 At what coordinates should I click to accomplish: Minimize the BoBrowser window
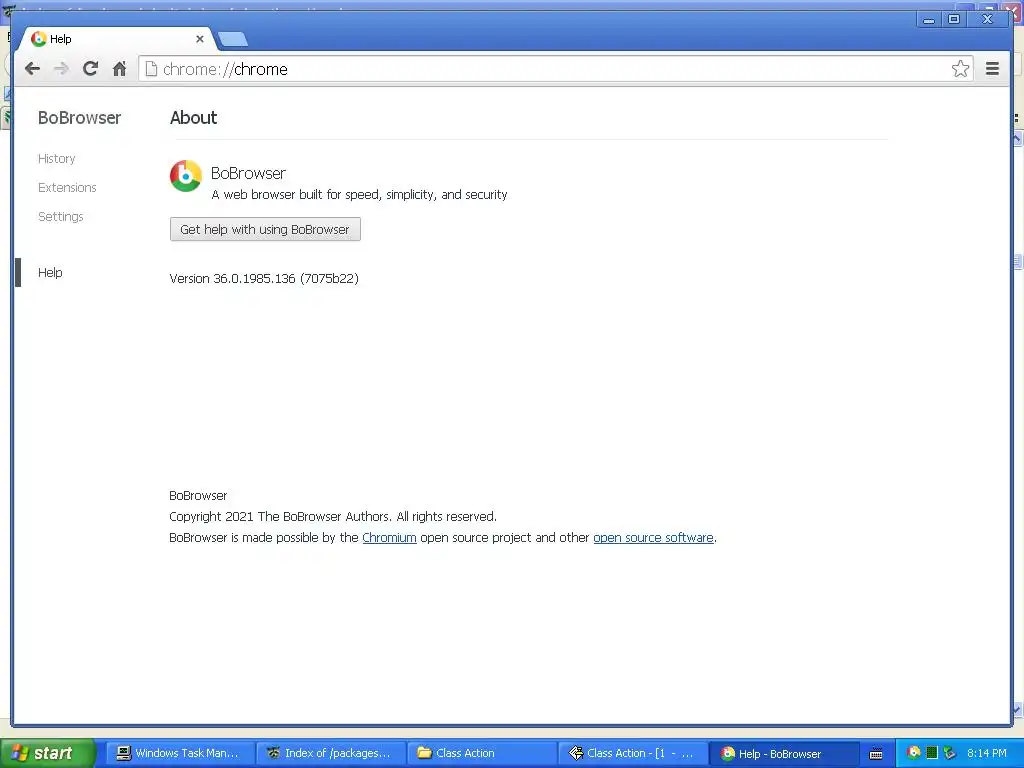929,19
